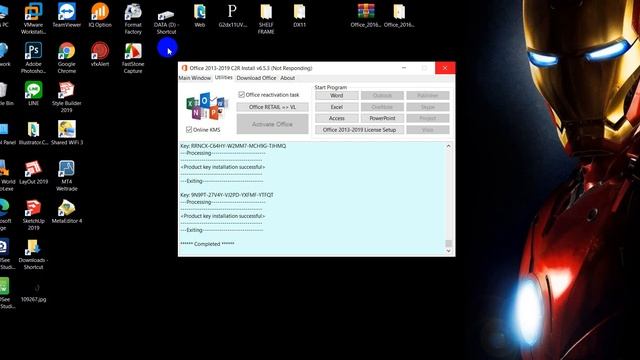Open the SHELF FRAME folder
The image size is (640, 360).
point(266,18)
